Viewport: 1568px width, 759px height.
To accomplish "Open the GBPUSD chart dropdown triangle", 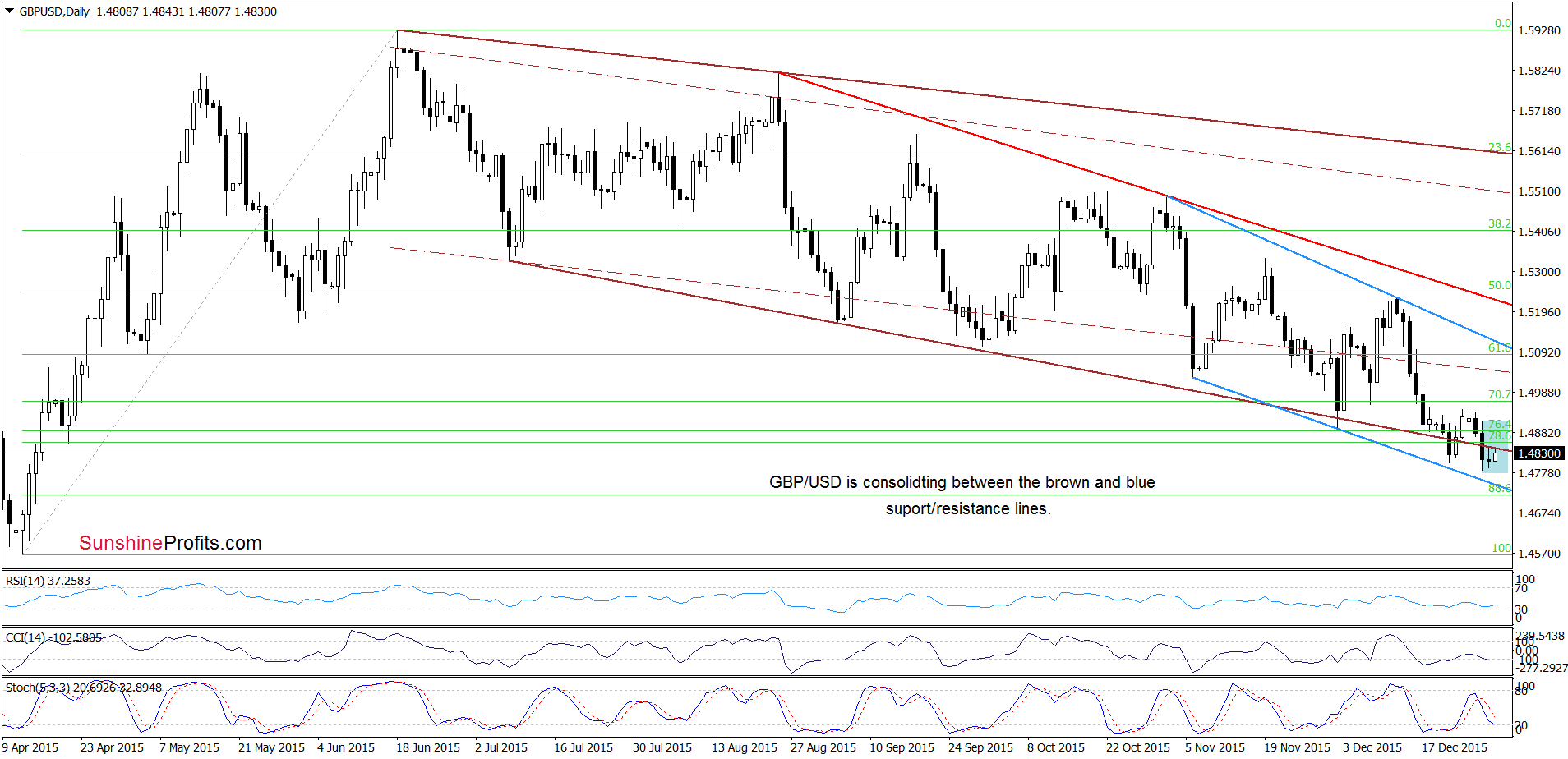I will 9,11.
